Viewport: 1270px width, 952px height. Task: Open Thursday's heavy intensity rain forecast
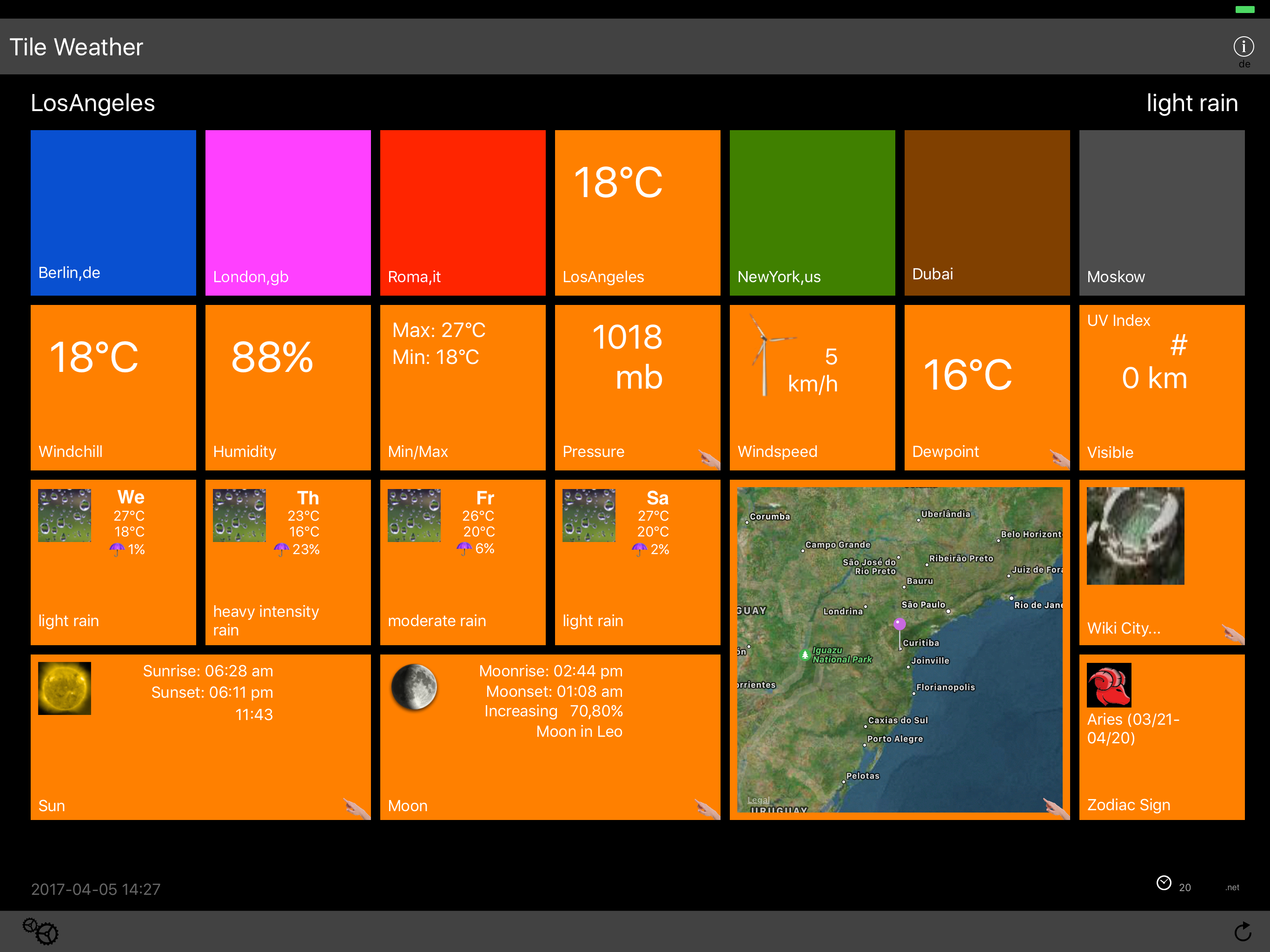pyautogui.click(x=288, y=563)
